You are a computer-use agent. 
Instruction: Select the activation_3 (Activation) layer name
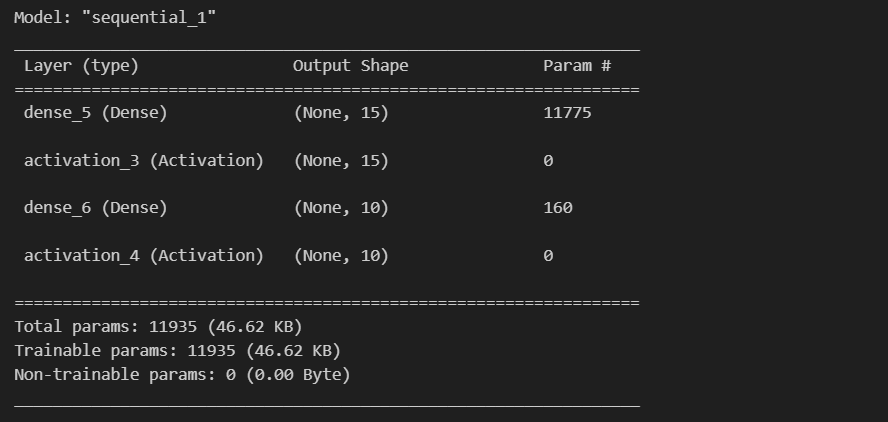coord(144,161)
